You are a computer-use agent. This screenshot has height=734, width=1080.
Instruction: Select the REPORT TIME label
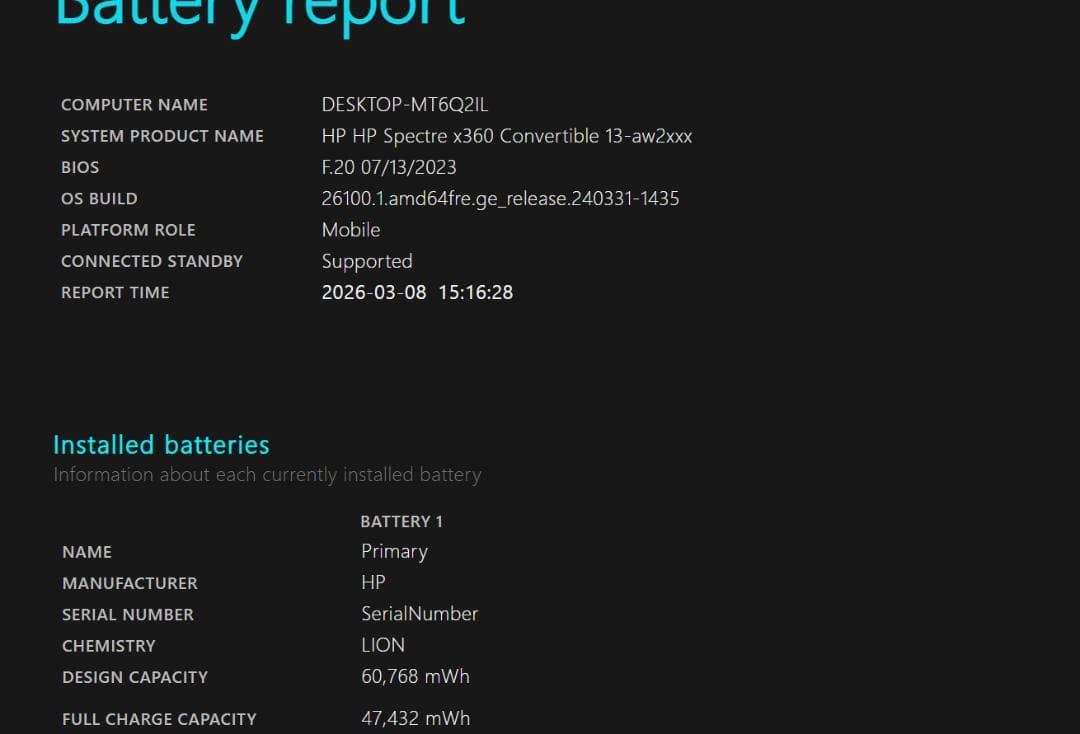click(115, 293)
